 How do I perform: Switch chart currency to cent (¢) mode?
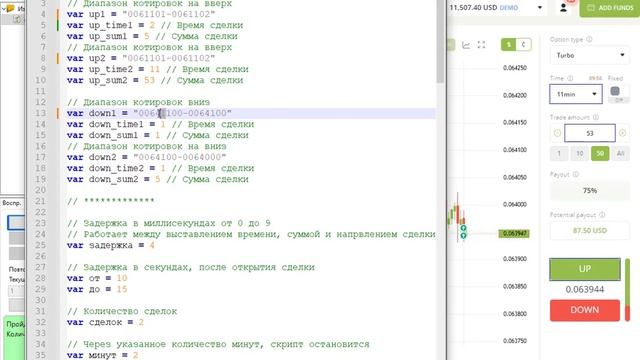(524, 44)
